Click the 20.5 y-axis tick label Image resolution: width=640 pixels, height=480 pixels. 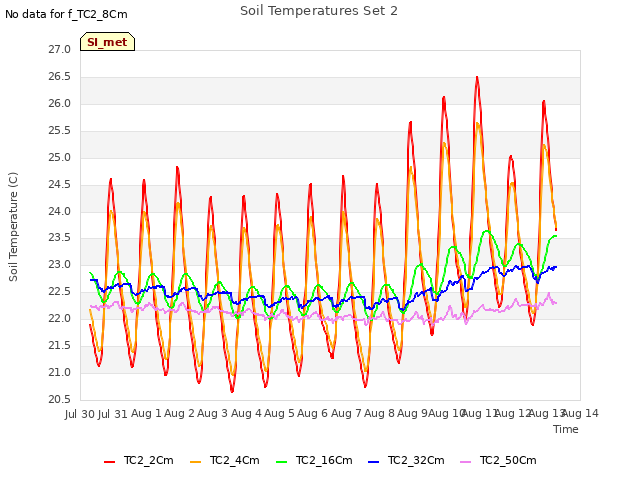pos(60,399)
